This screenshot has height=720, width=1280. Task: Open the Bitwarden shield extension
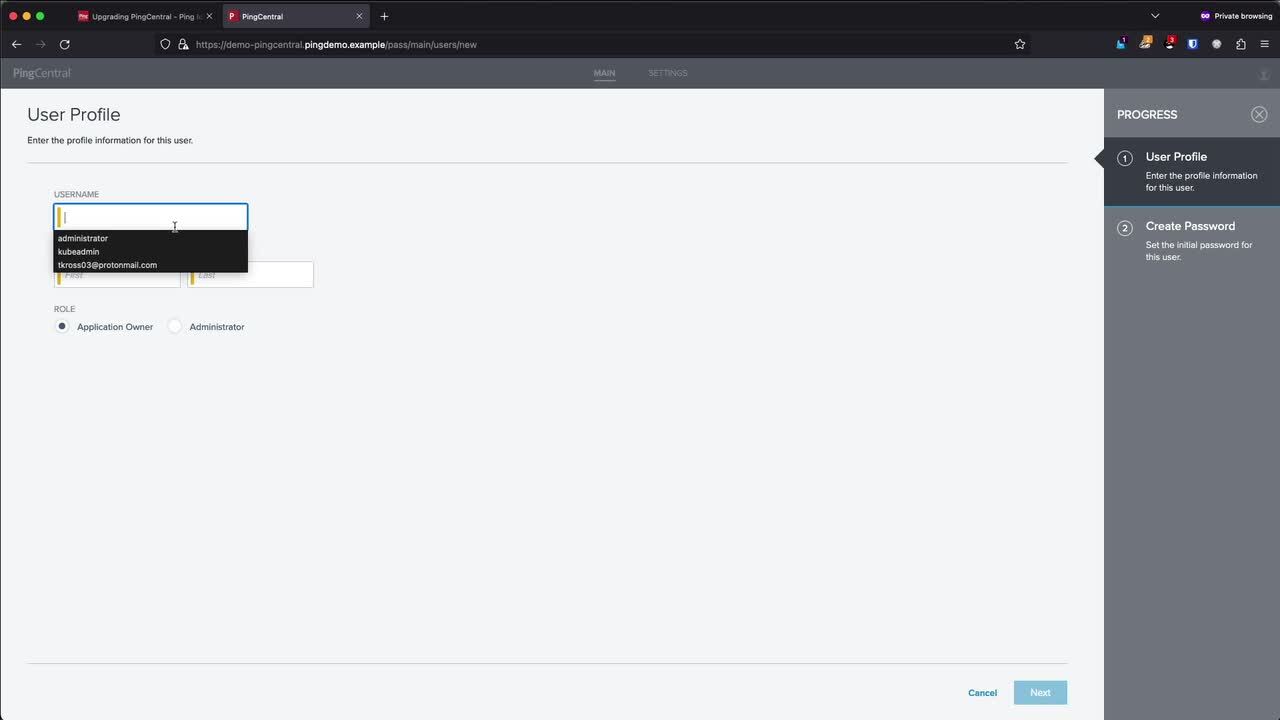1193,44
